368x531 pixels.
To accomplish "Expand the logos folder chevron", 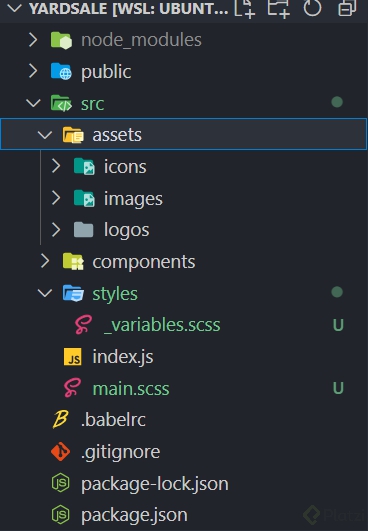I will (56, 230).
